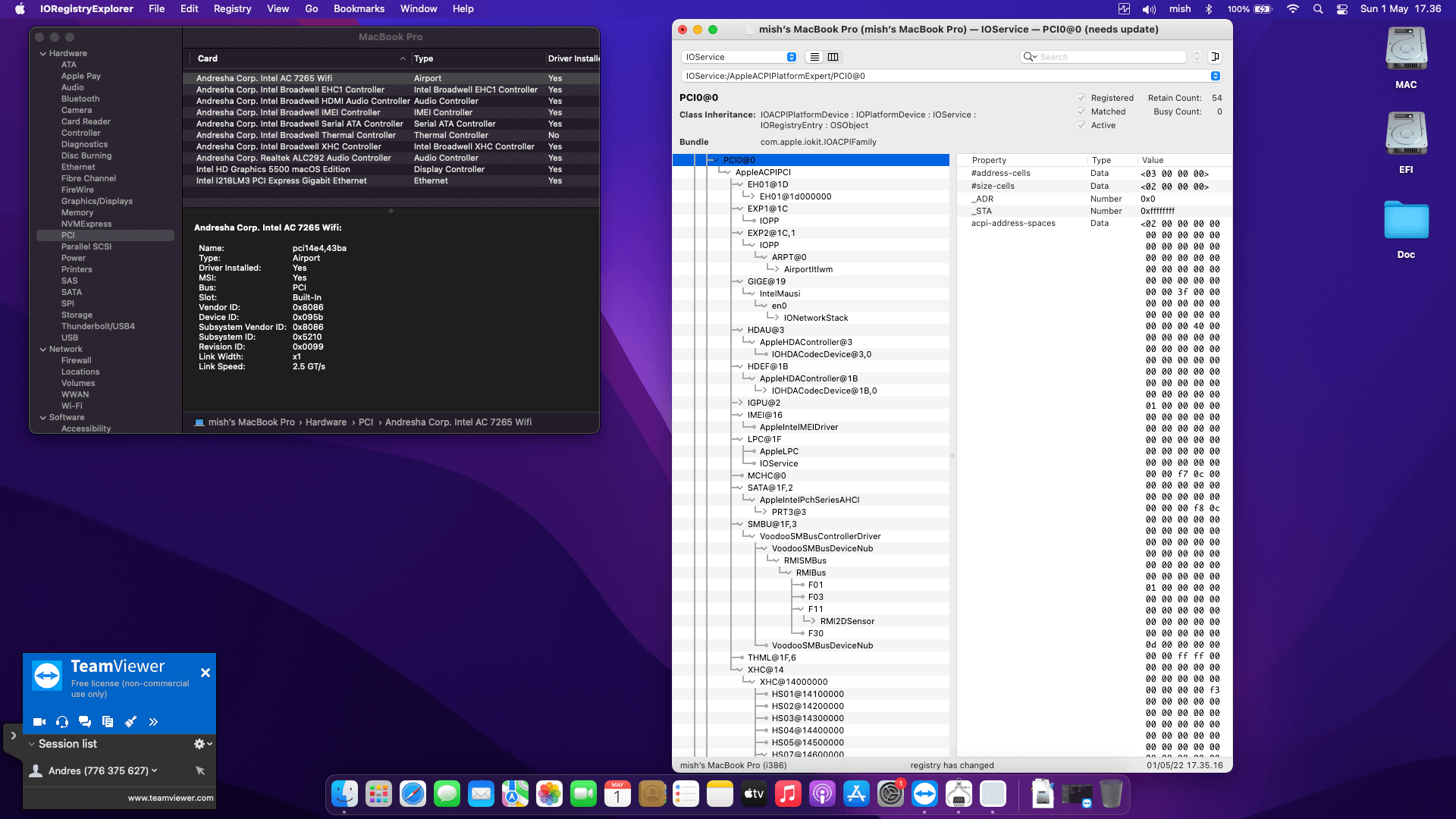
Task: Collapse TeamViewer panel using side arrow tab
Action: tap(13, 736)
